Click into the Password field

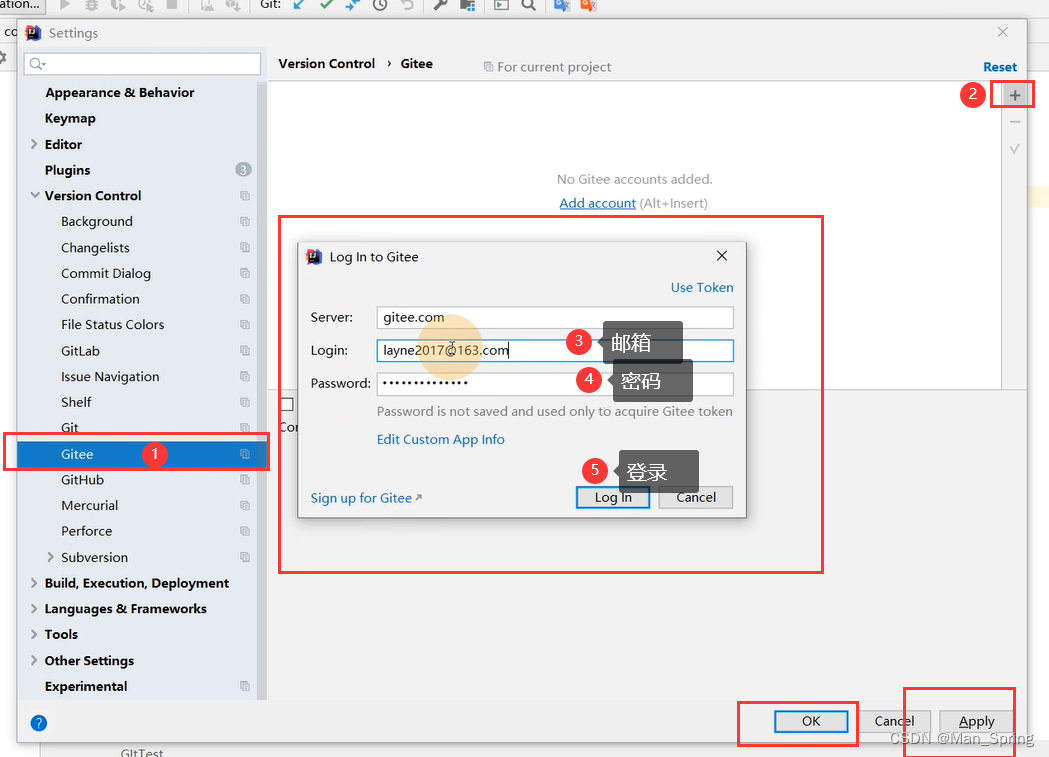[555, 383]
